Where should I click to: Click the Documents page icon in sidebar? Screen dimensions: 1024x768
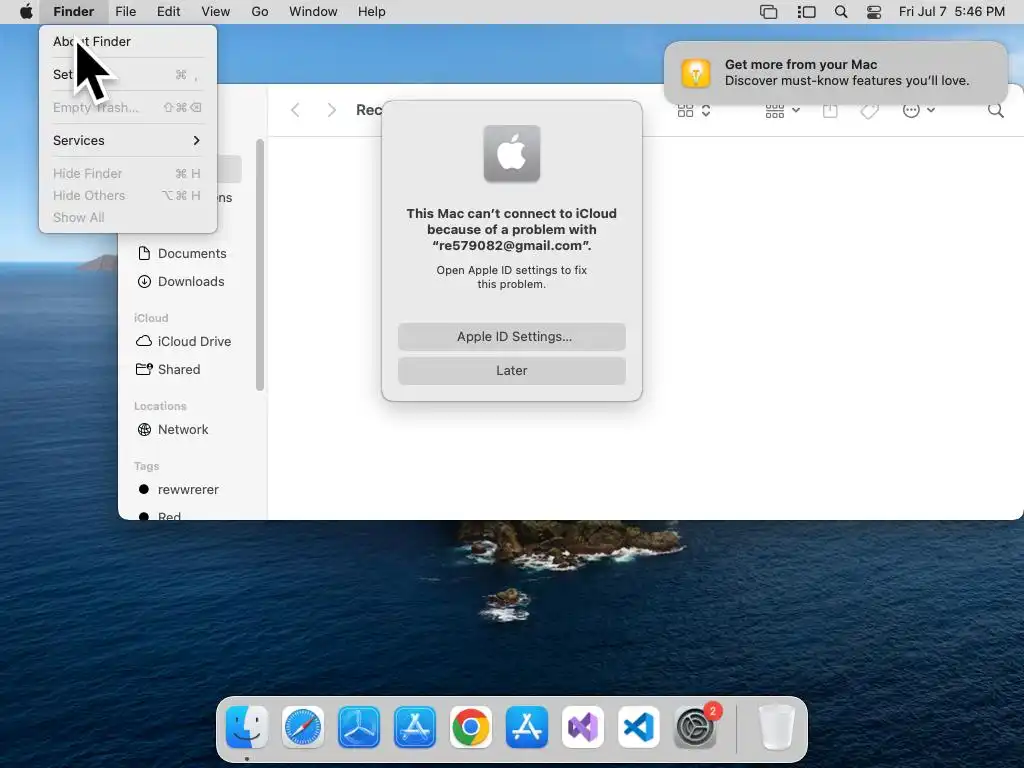click(x=144, y=253)
